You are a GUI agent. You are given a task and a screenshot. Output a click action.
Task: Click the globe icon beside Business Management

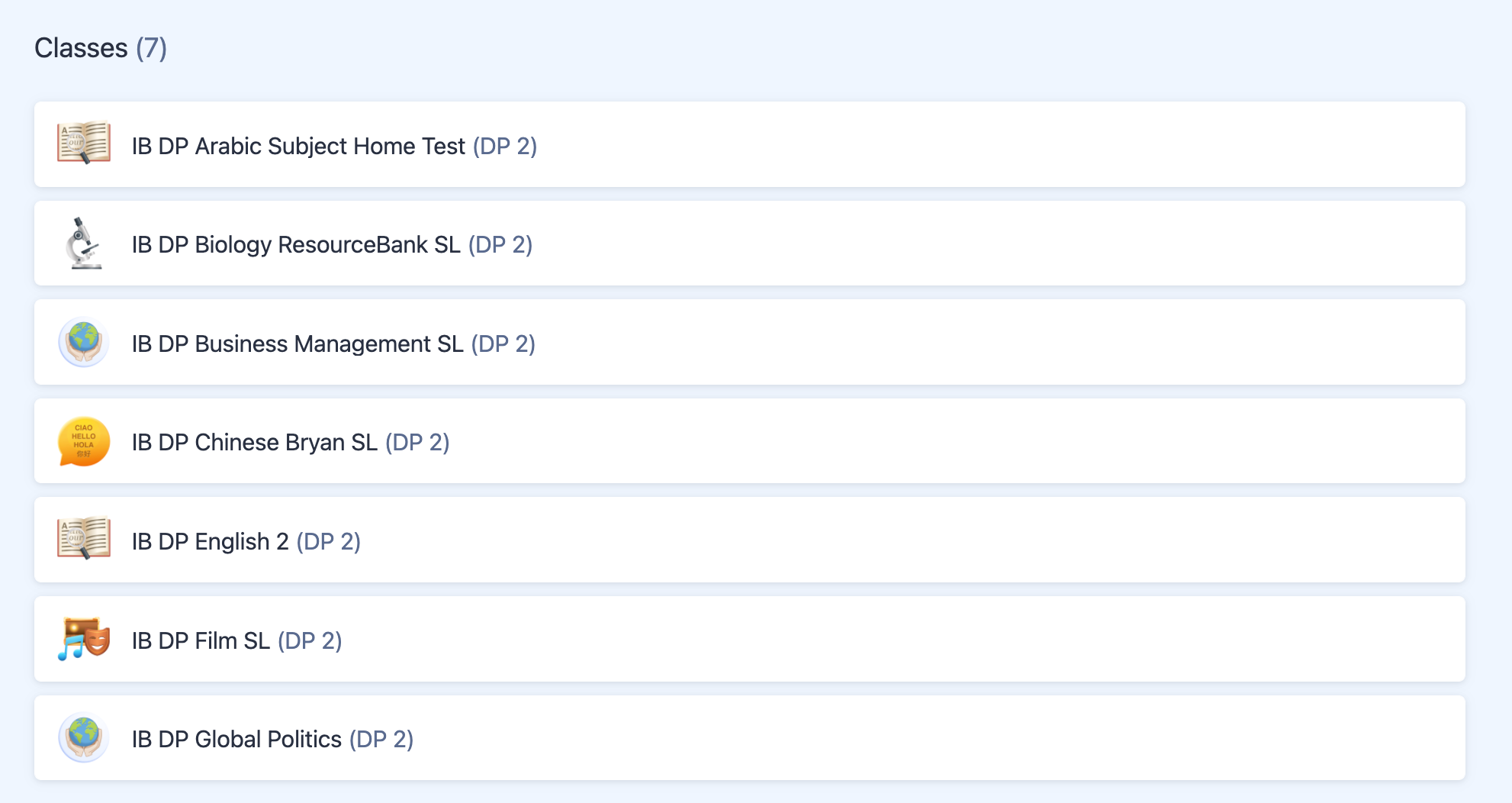pos(84,342)
